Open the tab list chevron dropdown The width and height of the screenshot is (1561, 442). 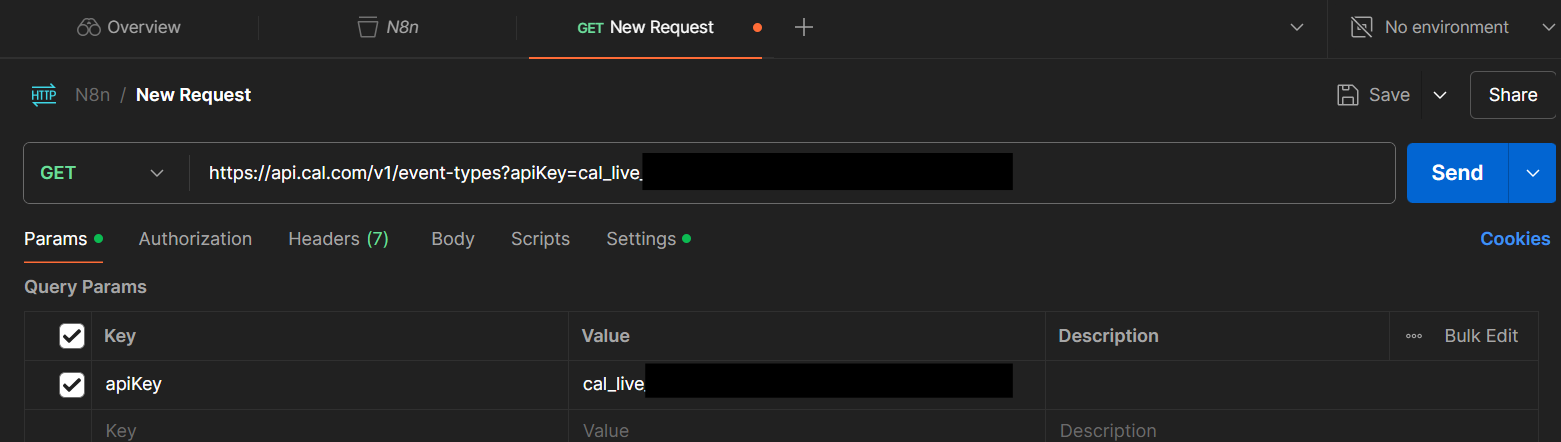click(x=1297, y=28)
